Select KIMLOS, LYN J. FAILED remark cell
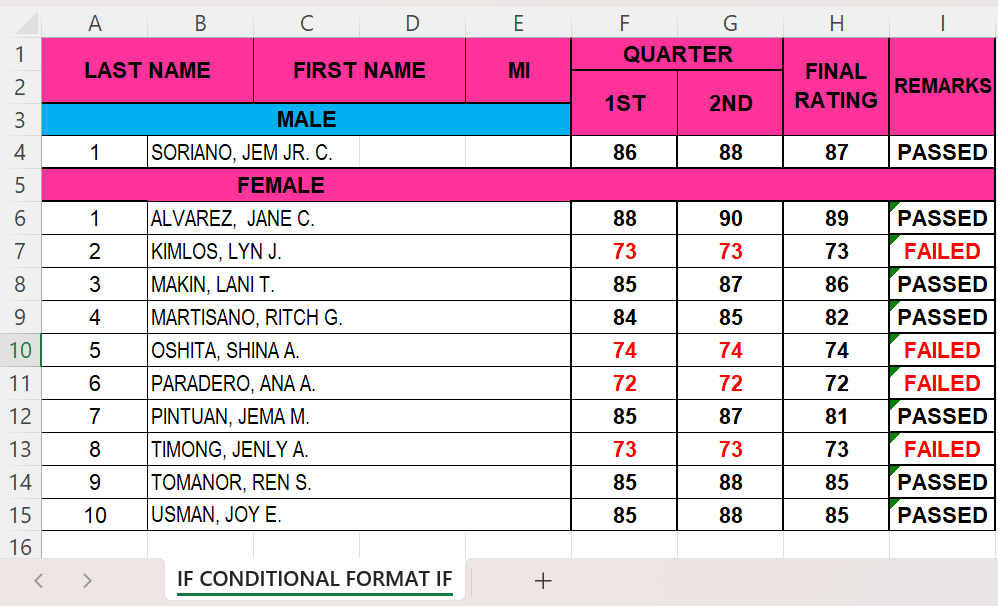This screenshot has width=998, height=607. point(942,251)
